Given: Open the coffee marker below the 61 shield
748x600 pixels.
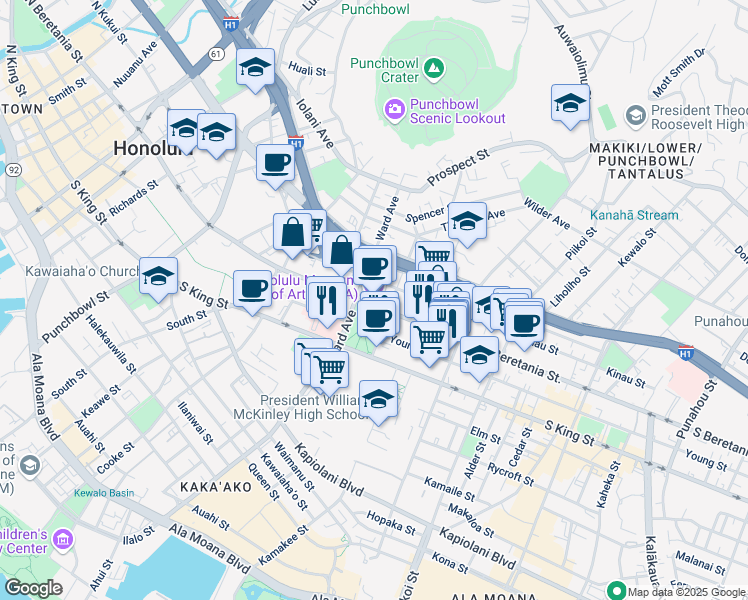Looking at the screenshot, I should pos(275,164).
